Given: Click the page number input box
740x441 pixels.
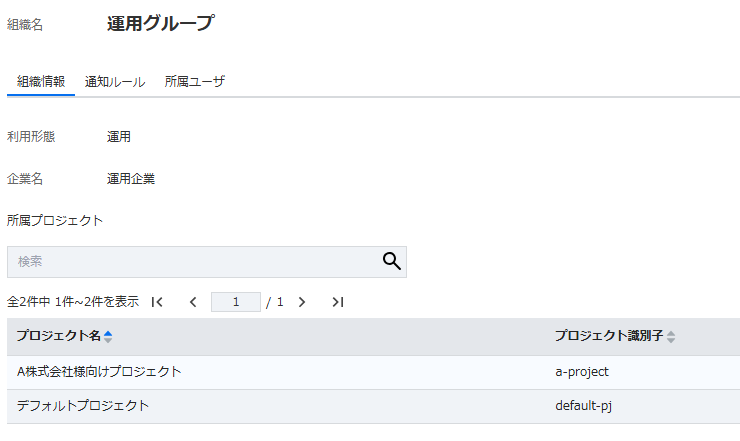Looking at the screenshot, I should [236, 302].
